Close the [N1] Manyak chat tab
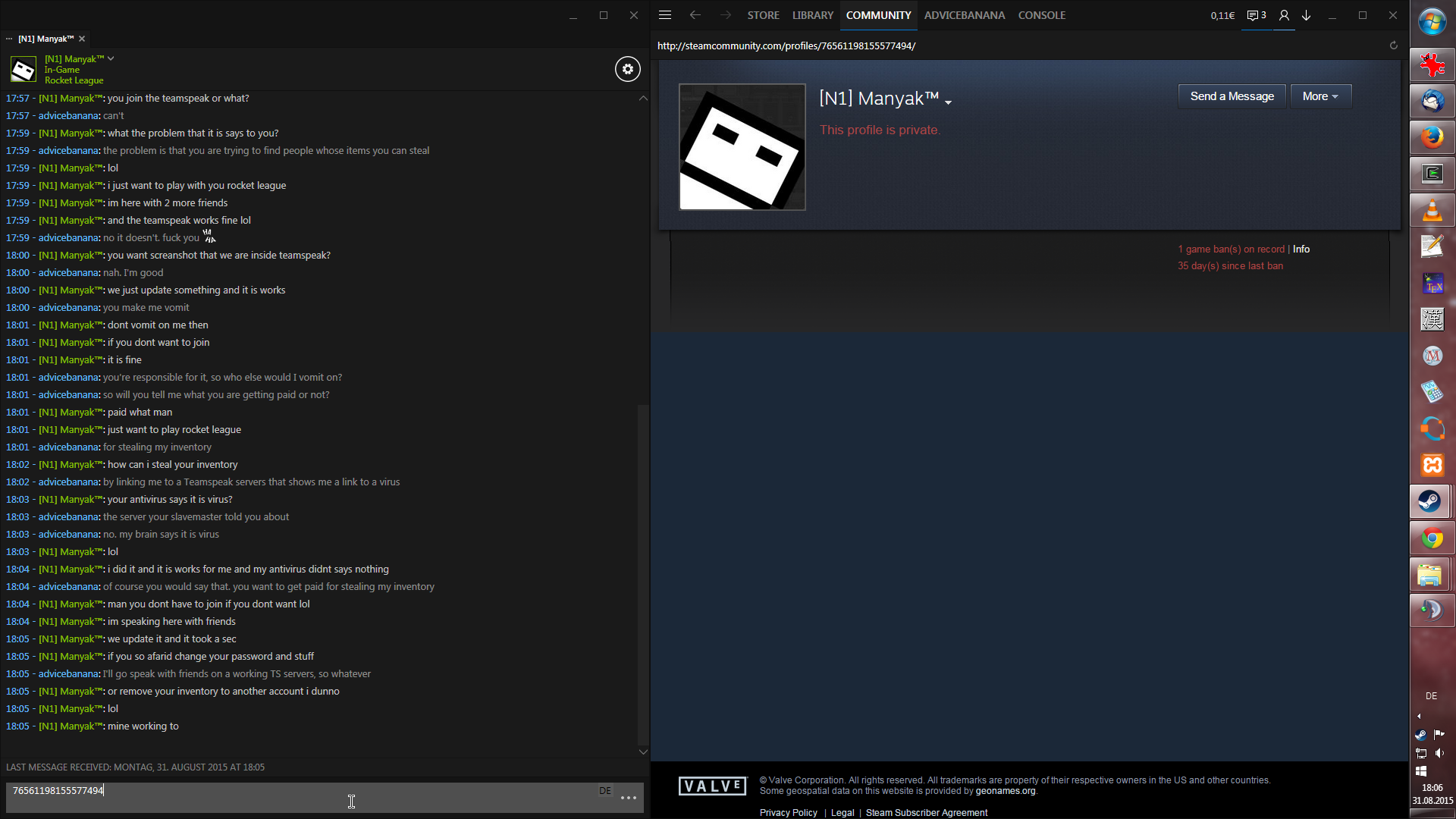 pyautogui.click(x=82, y=39)
